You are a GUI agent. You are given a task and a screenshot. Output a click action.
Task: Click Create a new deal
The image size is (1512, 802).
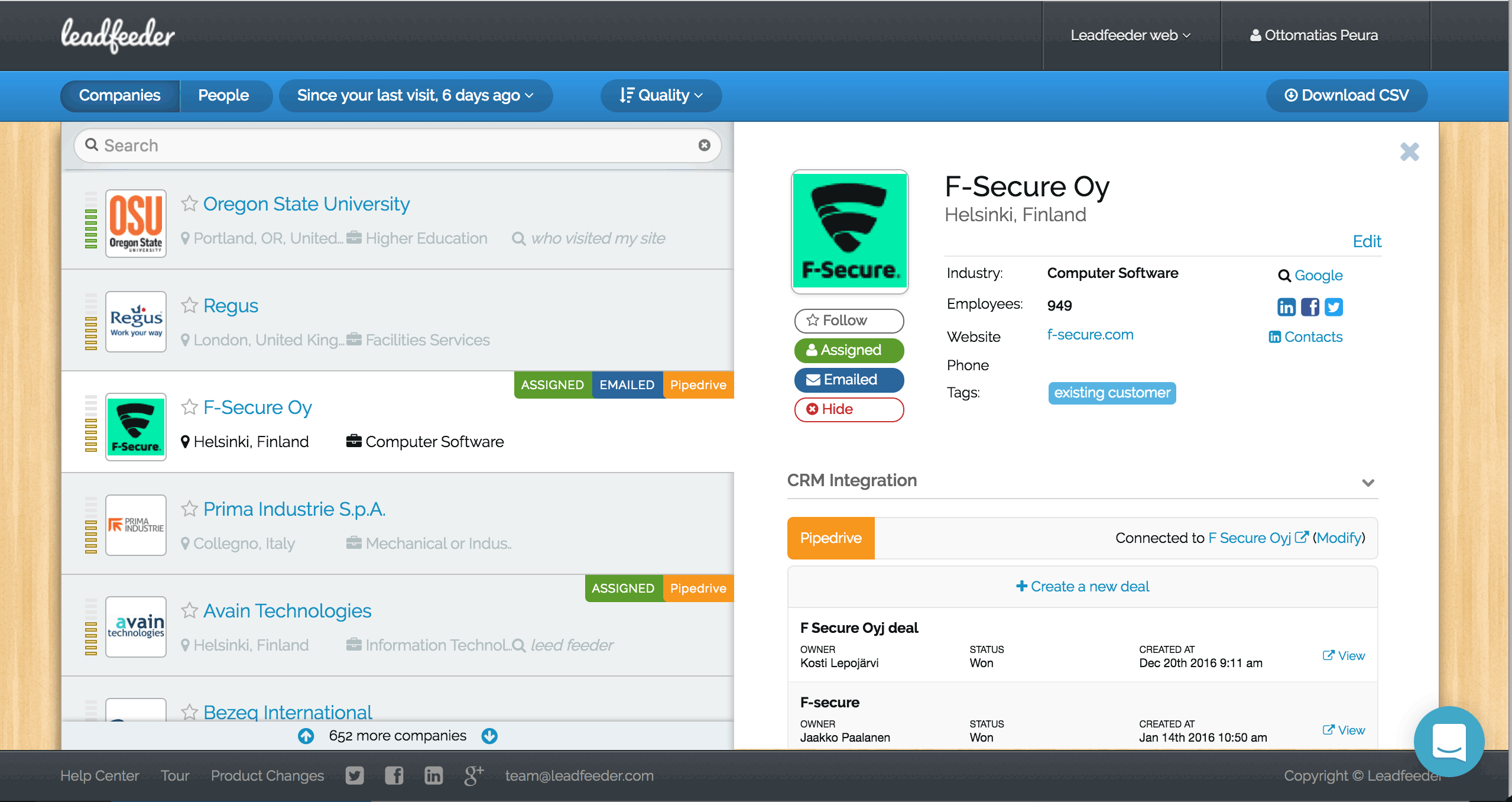[1081, 586]
